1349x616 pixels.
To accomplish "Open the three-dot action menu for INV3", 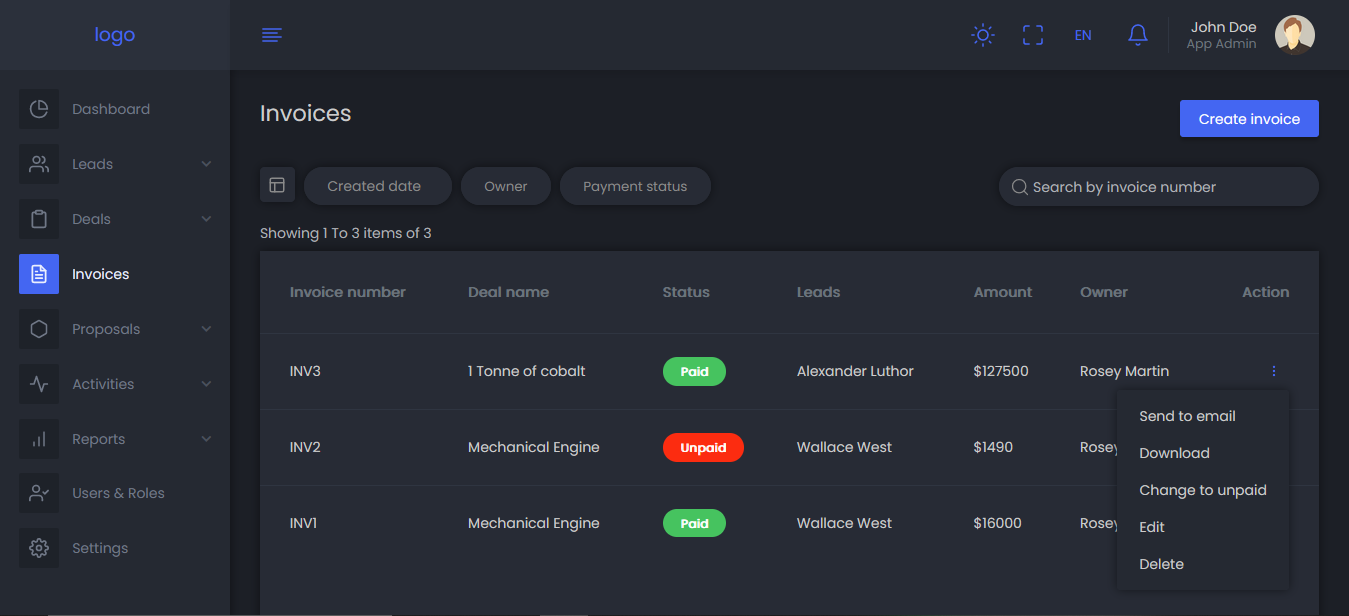I will (x=1273, y=371).
